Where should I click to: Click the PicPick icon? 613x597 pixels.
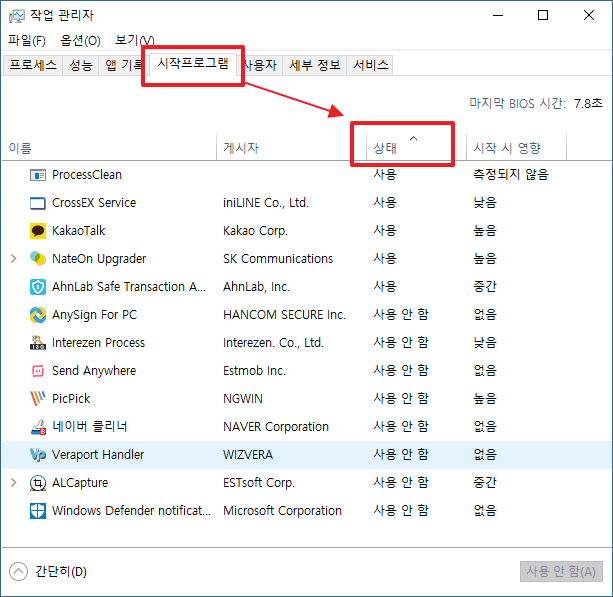pos(38,399)
